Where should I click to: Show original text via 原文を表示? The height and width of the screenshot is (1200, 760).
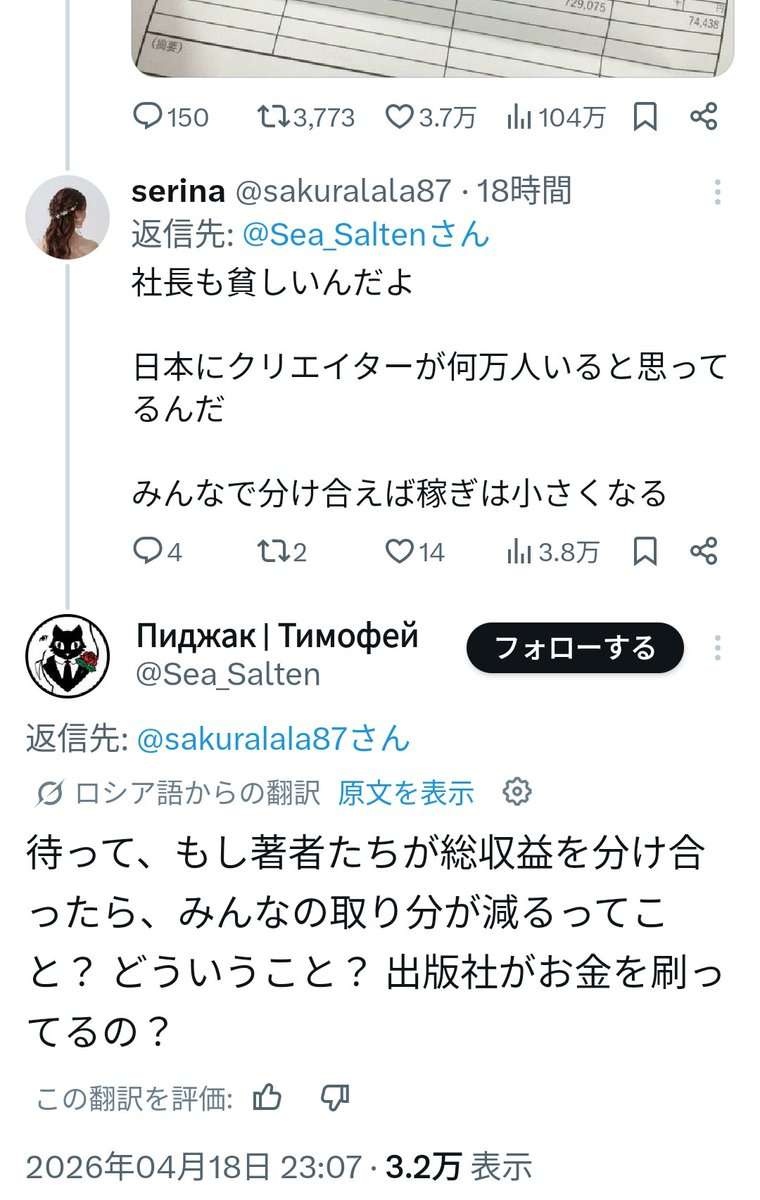point(406,794)
